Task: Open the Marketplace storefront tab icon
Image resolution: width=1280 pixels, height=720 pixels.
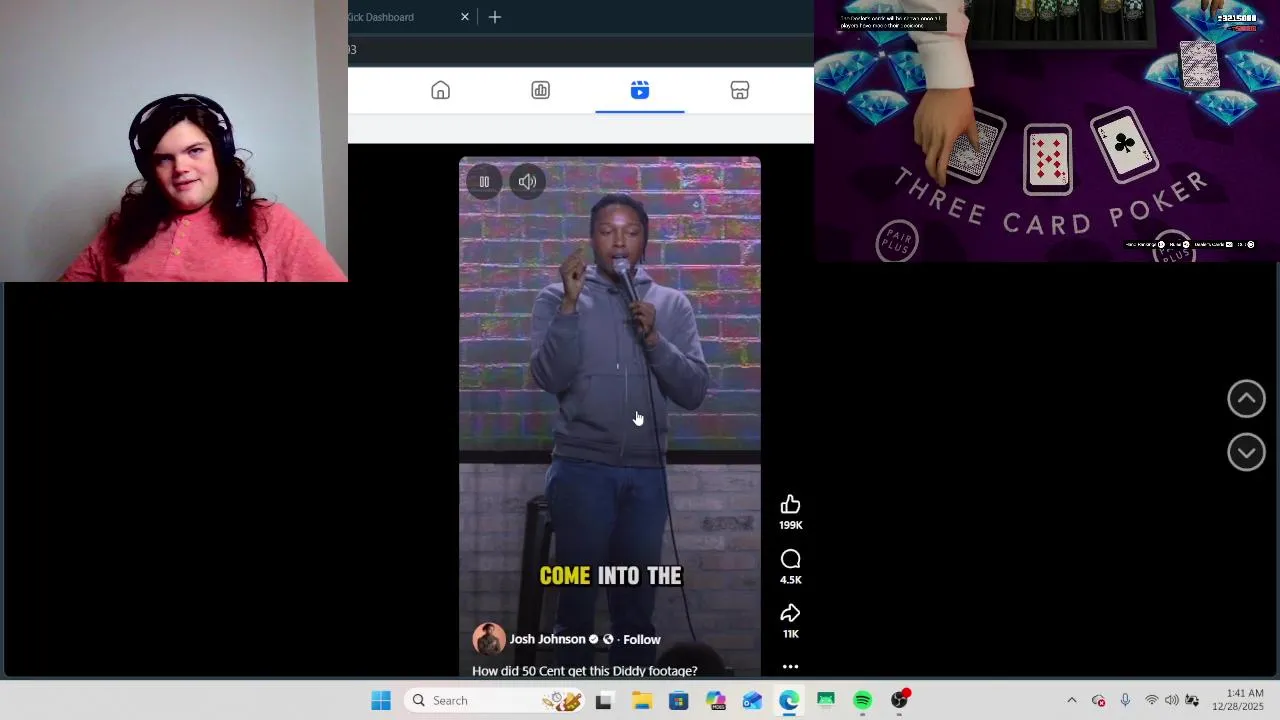Action: point(740,91)
